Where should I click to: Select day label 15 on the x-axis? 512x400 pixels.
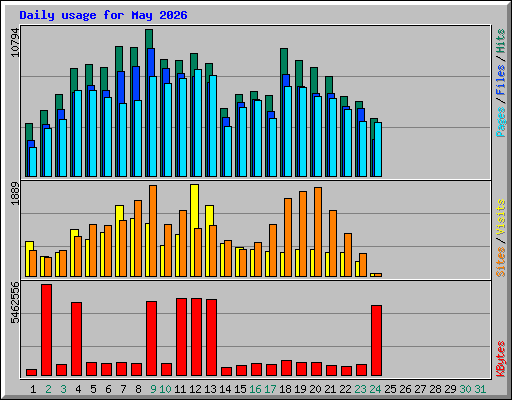(240, 389)
